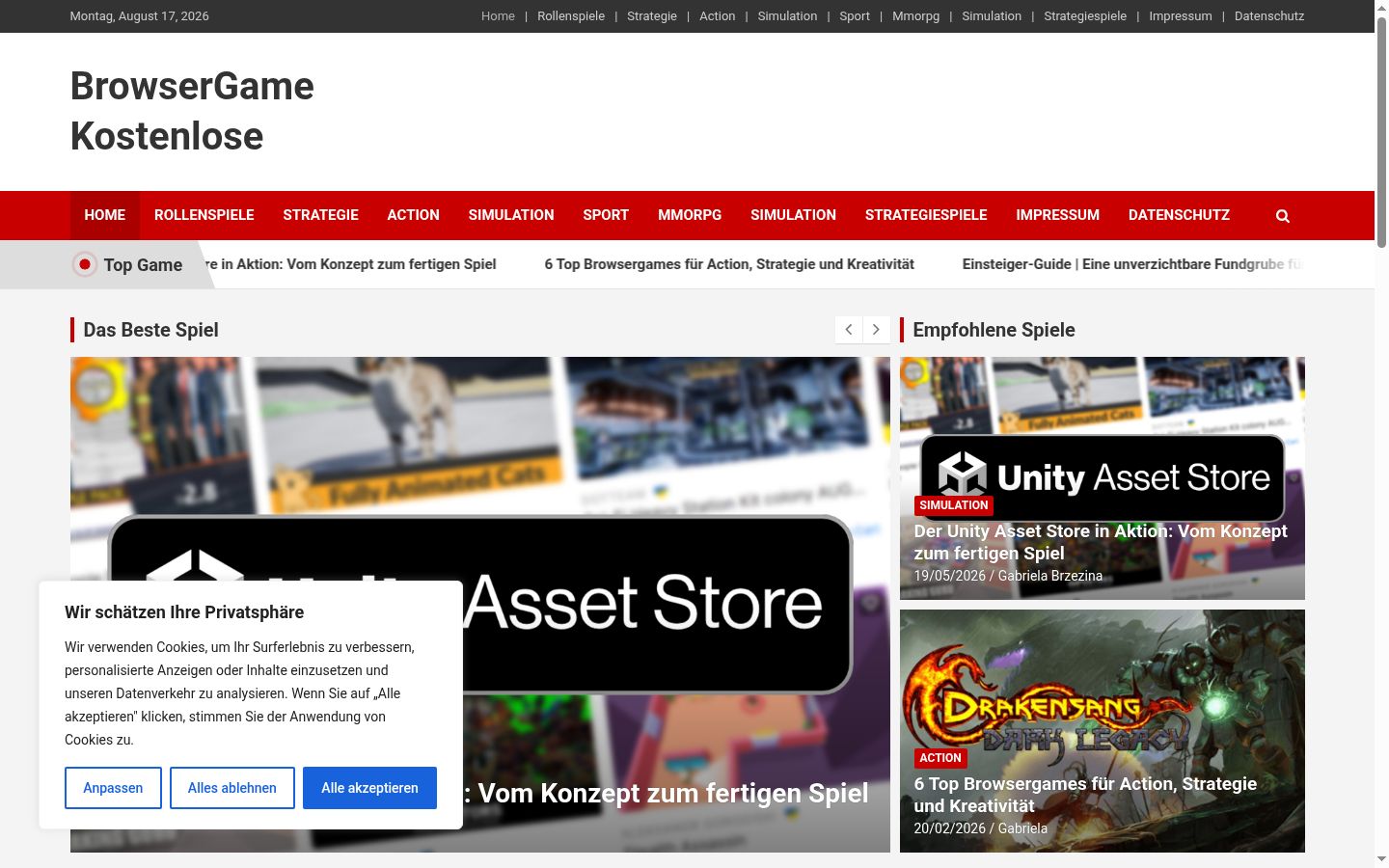
Task: Click the red Top Game pulse icon
Action: point(85,264)
